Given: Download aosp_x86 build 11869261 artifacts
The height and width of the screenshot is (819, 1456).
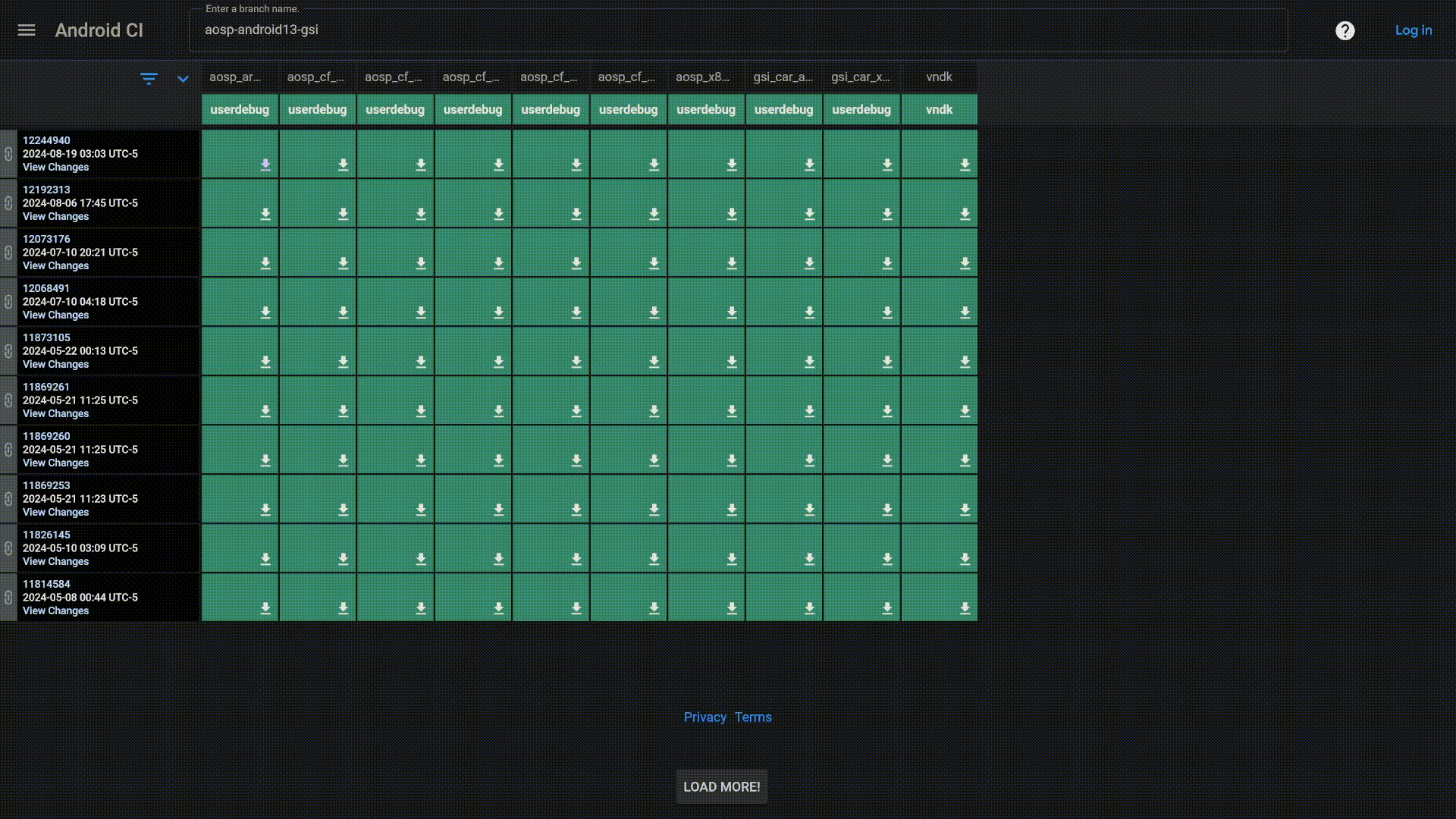Looking at the screenshot, I should tap(731, 411).
